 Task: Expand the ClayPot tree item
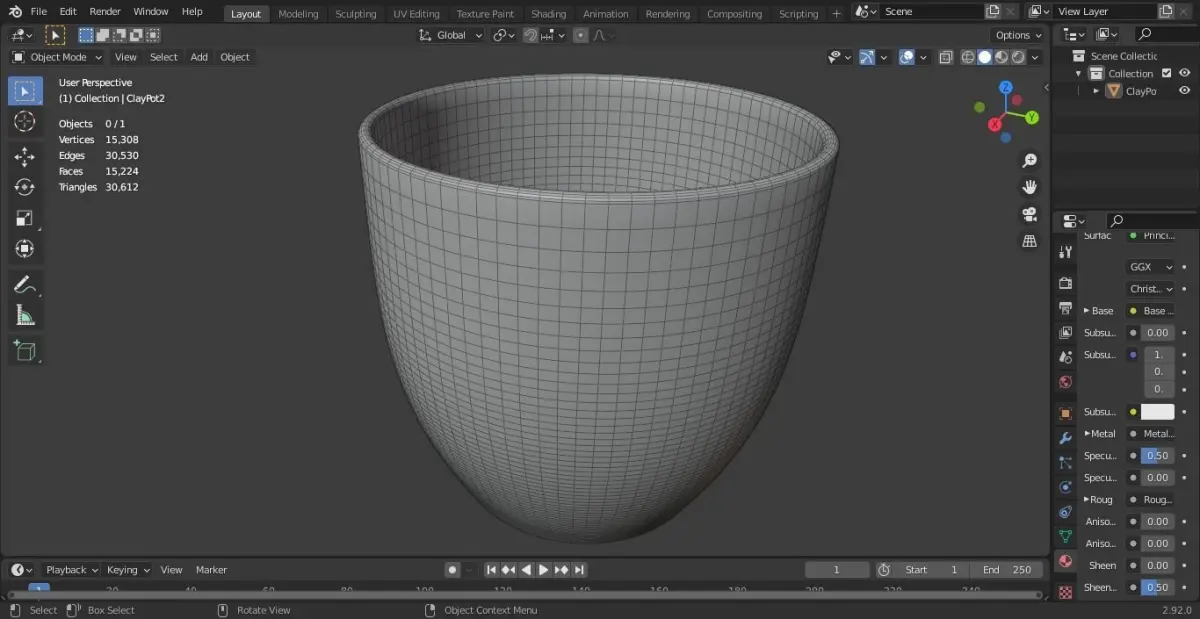point(1096,91)
